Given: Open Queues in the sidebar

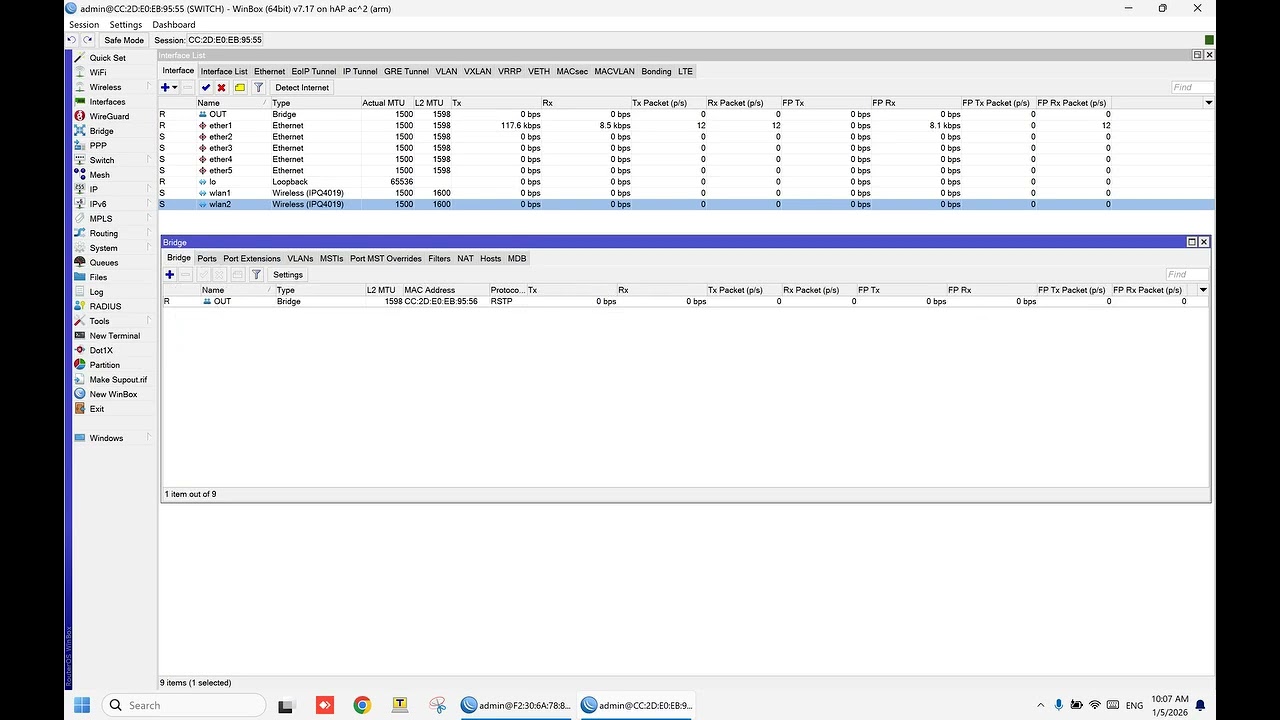Looking at the screenshot, I should pyautogui.click(x=104, y=262).
